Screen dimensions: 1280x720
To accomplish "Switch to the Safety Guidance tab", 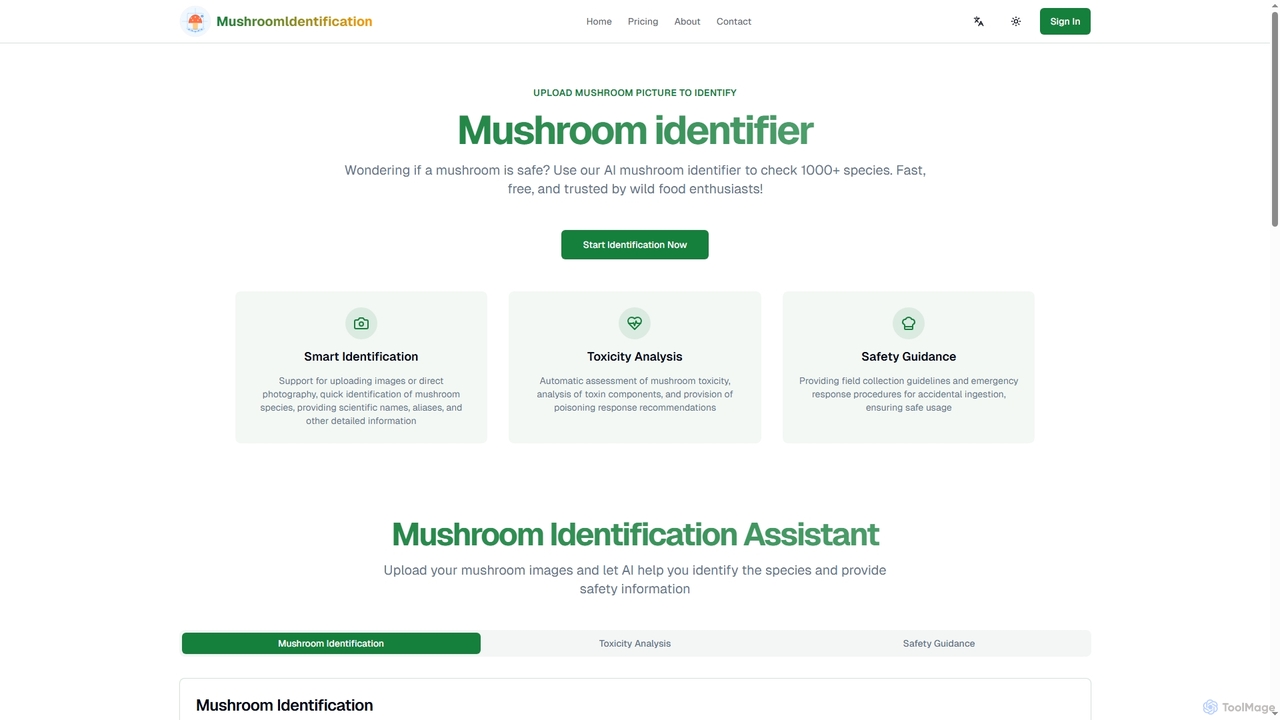I will pos(939,643).
